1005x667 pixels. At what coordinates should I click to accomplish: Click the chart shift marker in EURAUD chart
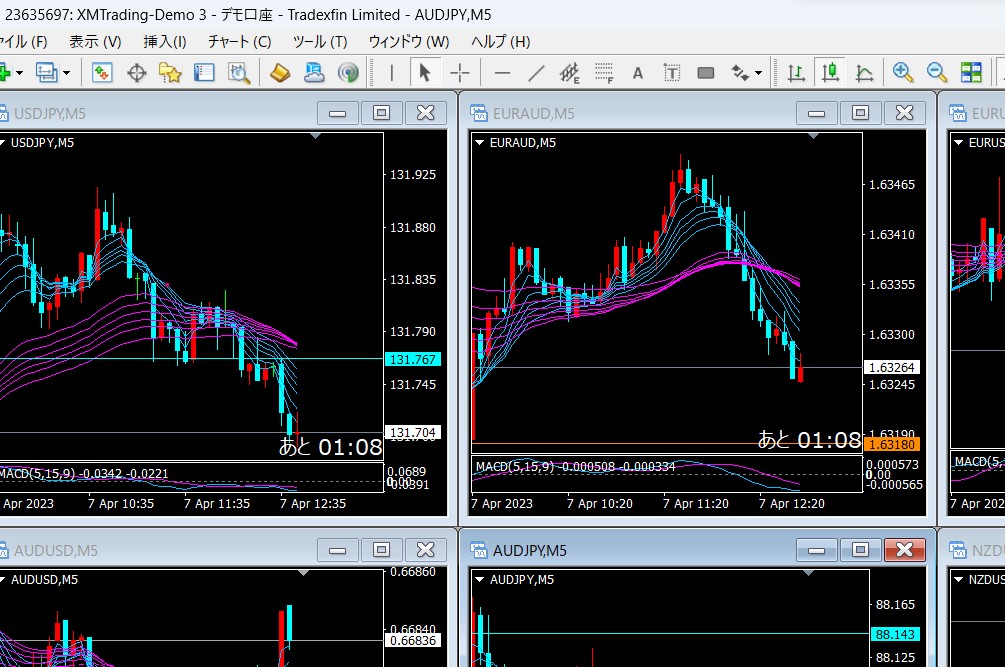(813, 136)
